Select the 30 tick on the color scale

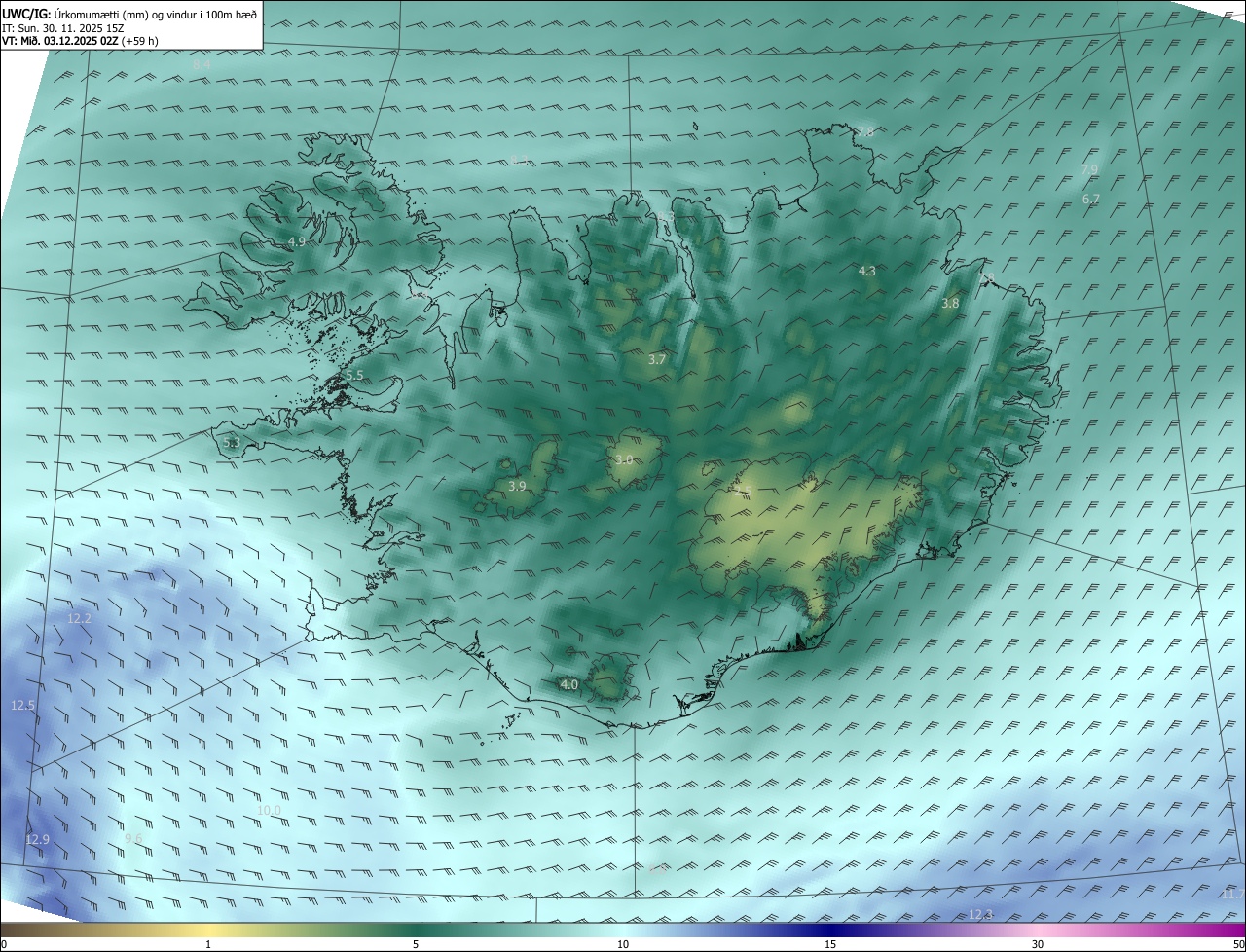point(1038,944)
